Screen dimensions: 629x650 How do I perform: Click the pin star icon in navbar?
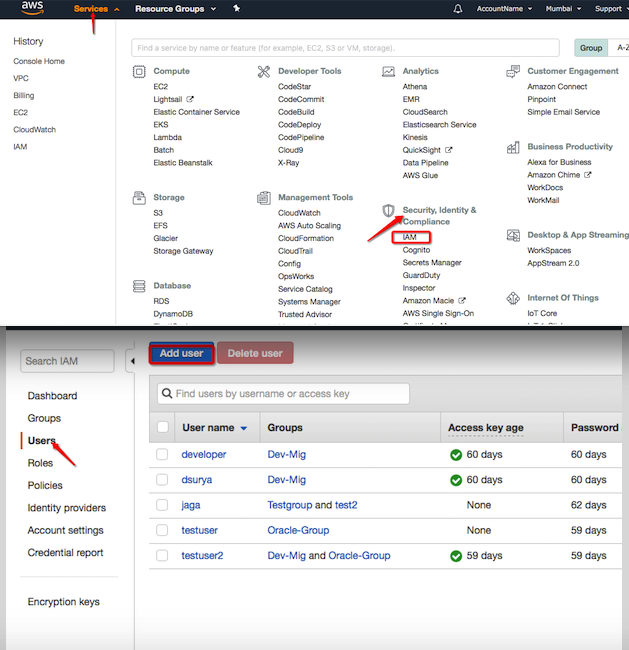tap(236, 9)
